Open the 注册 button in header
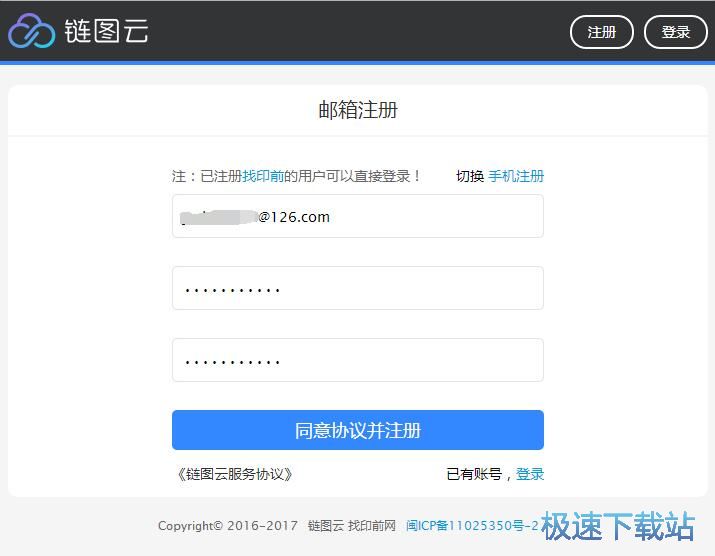This screenshot has height=556, width=715. (601, 32)
